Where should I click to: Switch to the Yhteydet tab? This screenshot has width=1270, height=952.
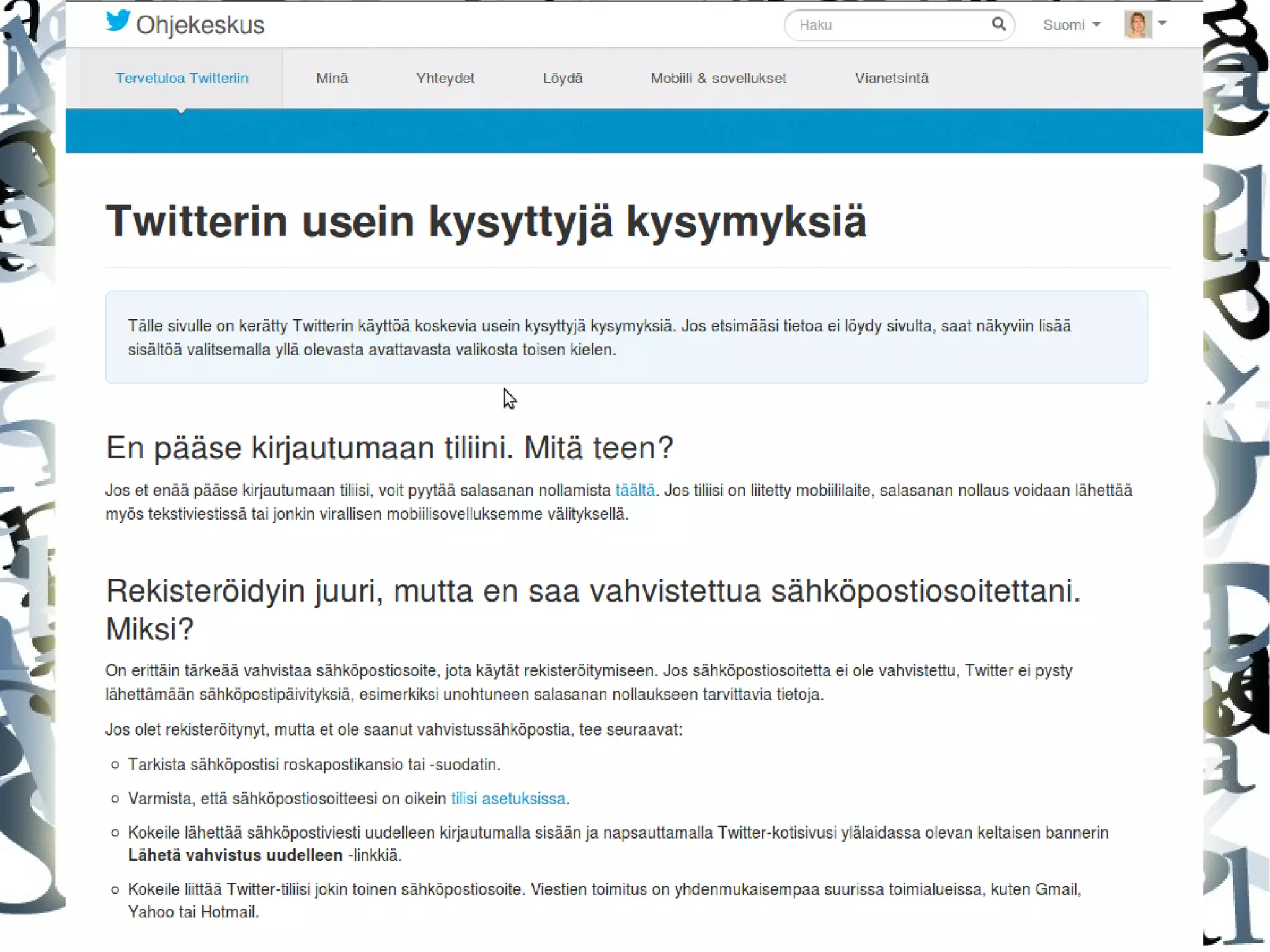tap(445, 78)
